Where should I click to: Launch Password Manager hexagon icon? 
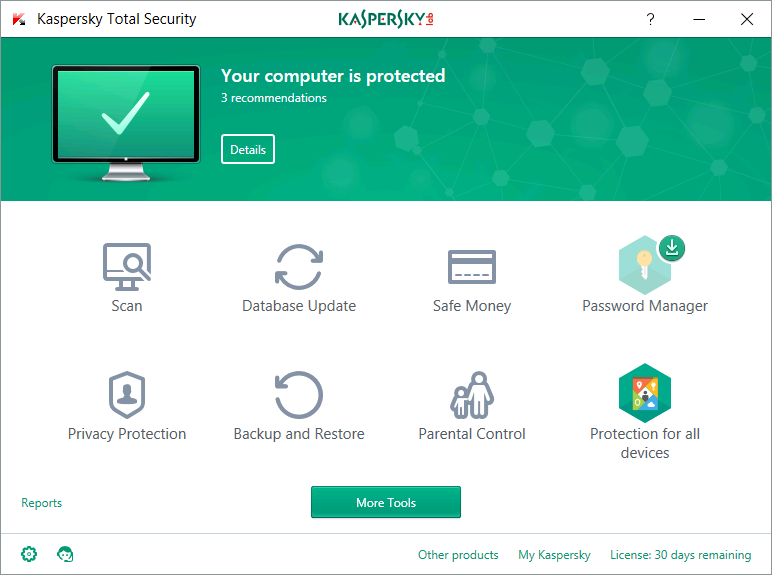644,266
